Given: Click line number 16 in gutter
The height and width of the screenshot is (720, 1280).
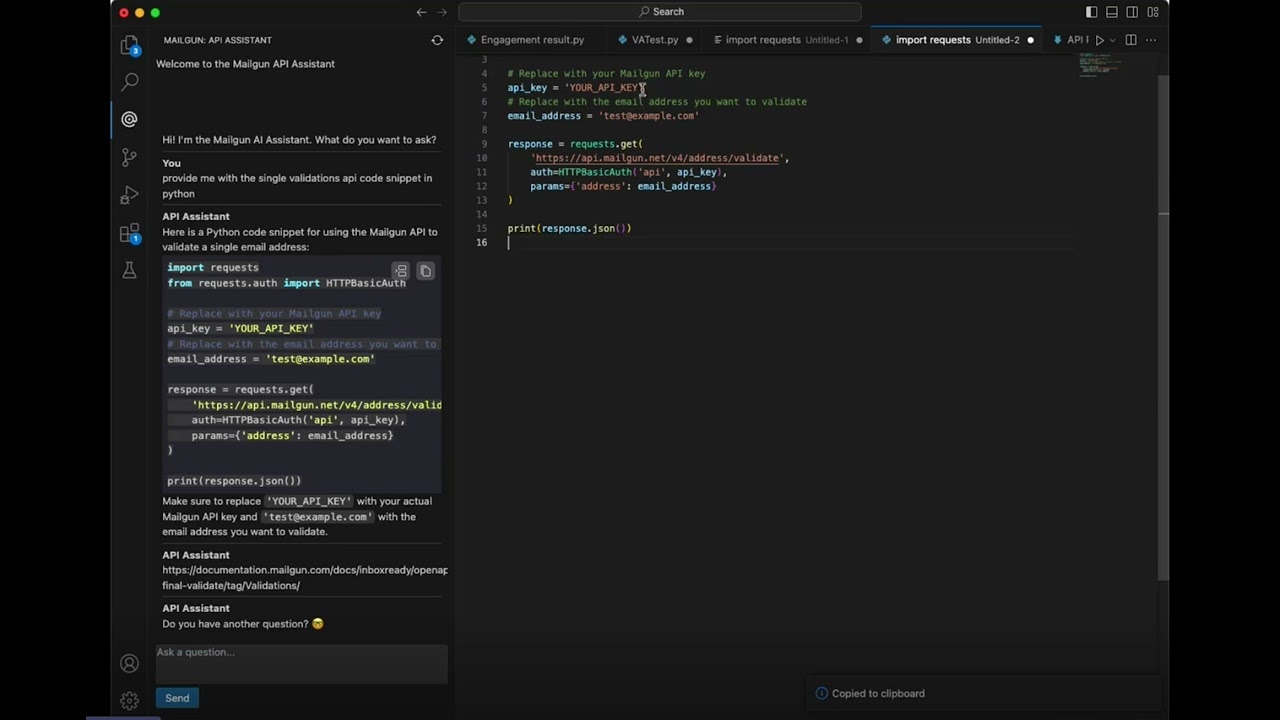Looking at the screenshot, I should tap(481, 242).
